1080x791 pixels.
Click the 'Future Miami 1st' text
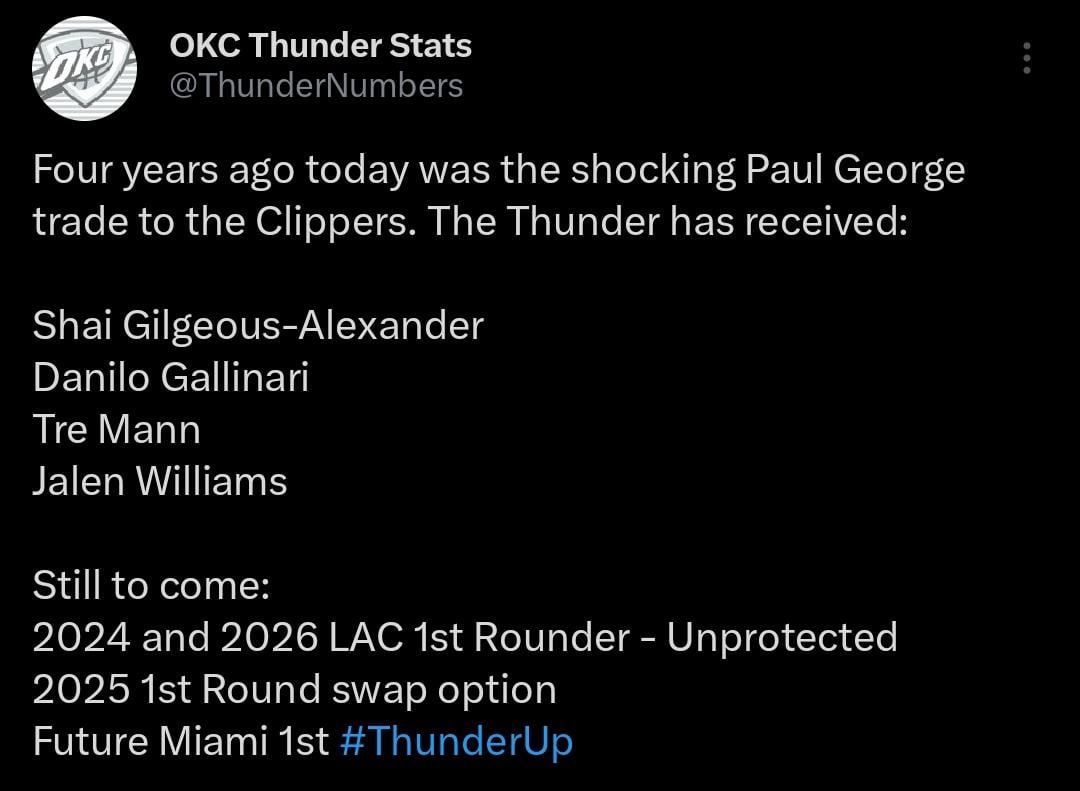180,742
